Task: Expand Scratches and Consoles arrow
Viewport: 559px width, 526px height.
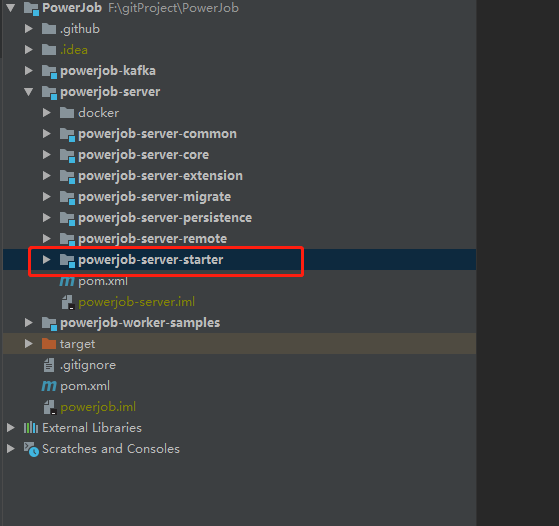Action: tap(11, 449)
